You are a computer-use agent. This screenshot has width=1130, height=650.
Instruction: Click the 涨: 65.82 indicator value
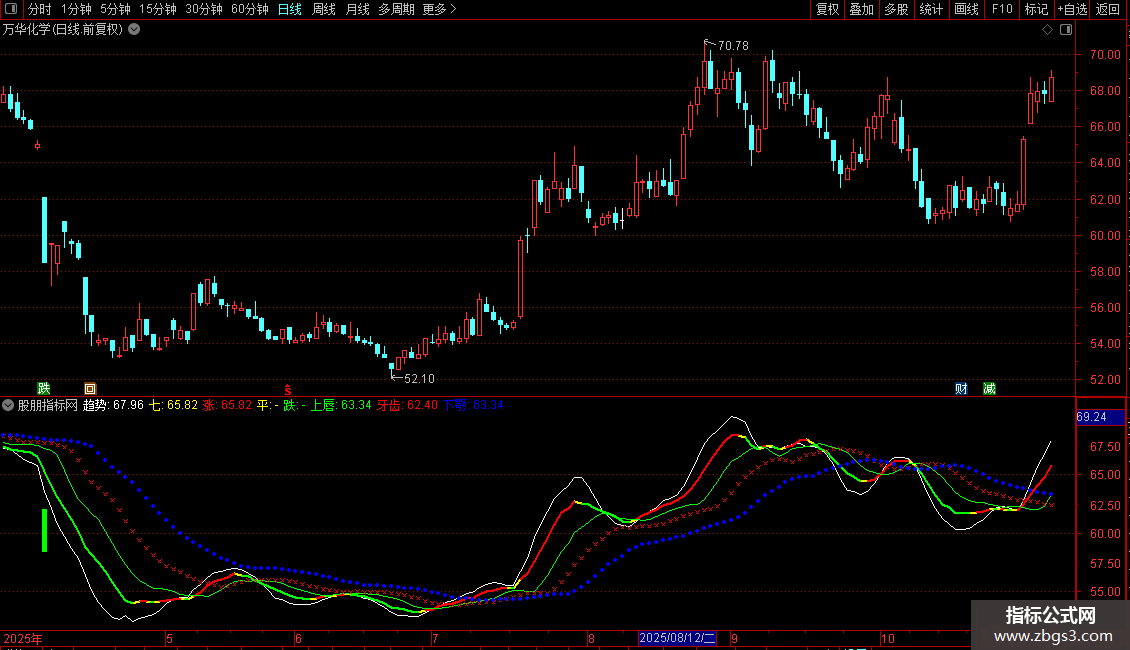click(227, 405)
